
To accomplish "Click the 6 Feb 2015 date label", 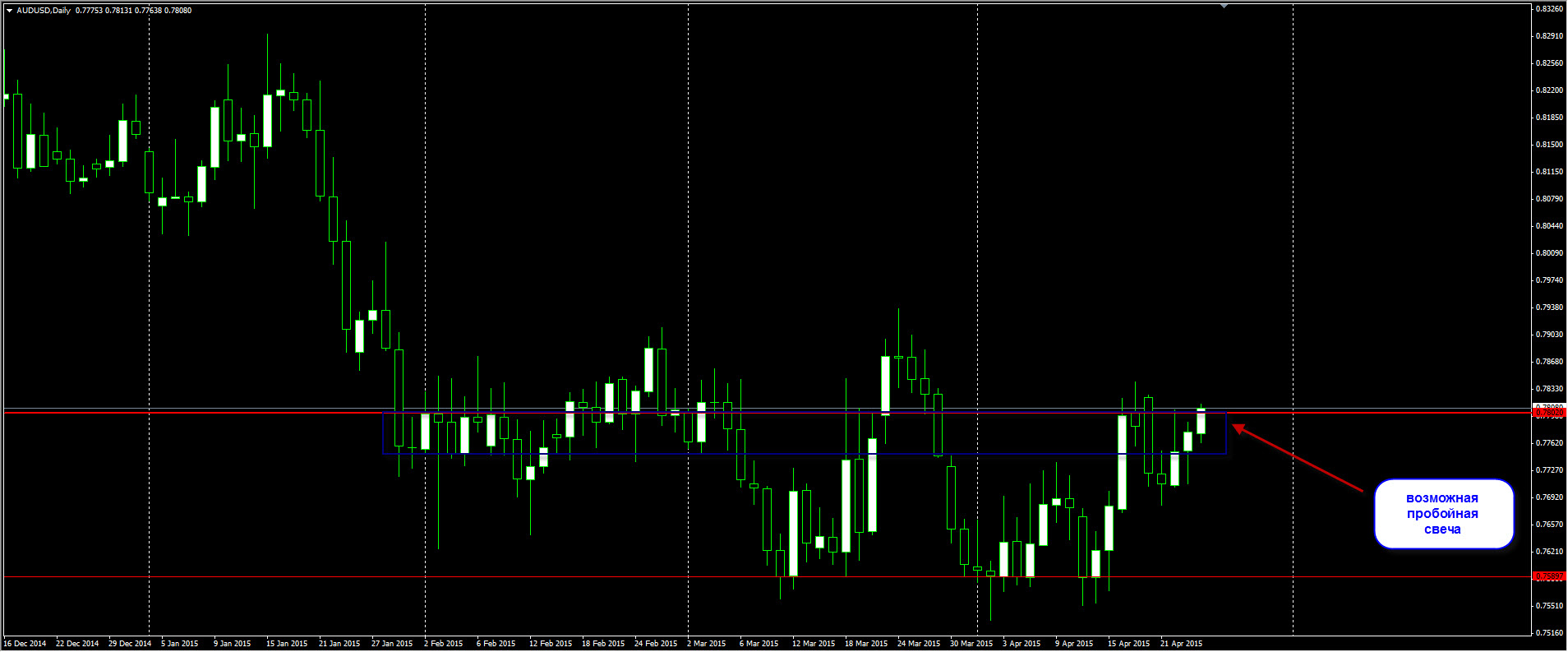I will (496, 644).
